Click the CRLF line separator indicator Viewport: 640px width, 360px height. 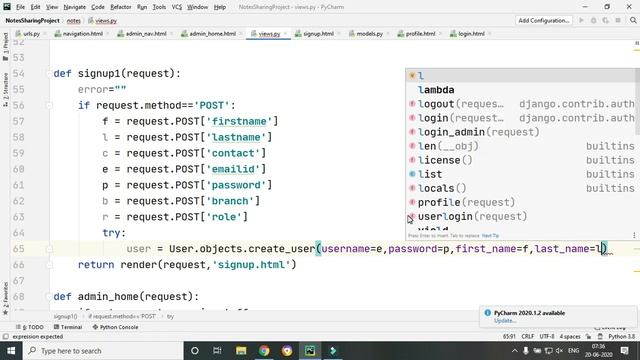point(527,337)
